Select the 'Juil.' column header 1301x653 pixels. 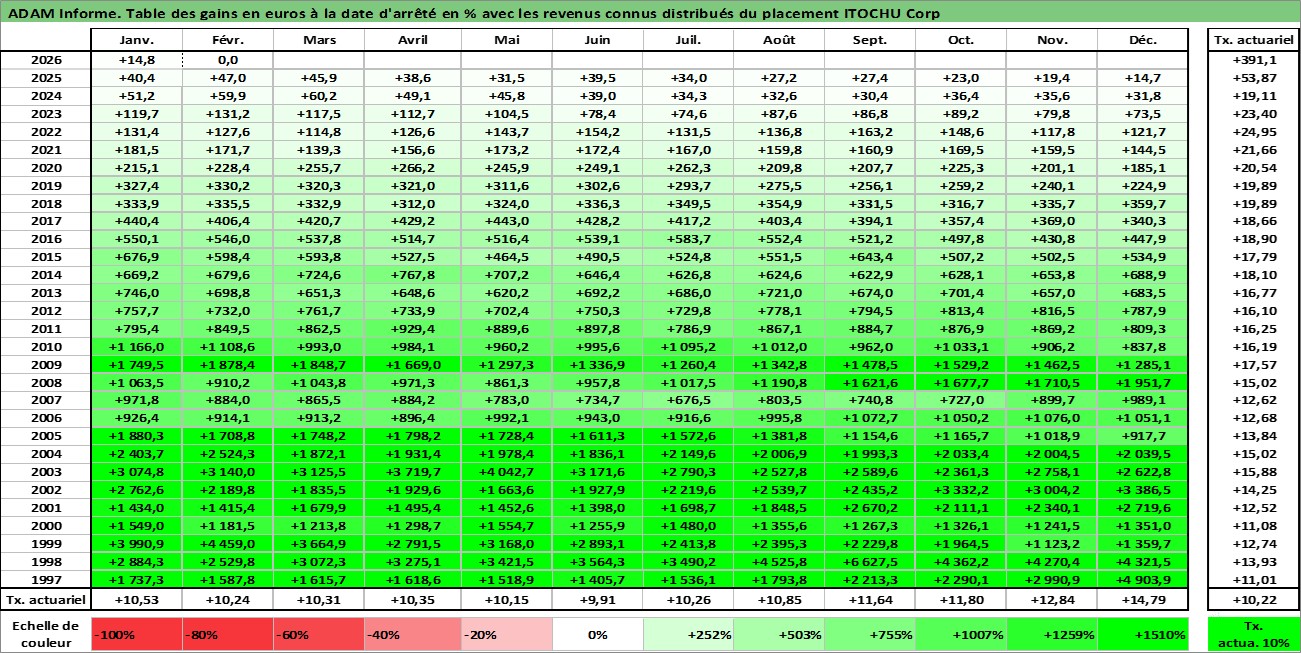[688, 40]
